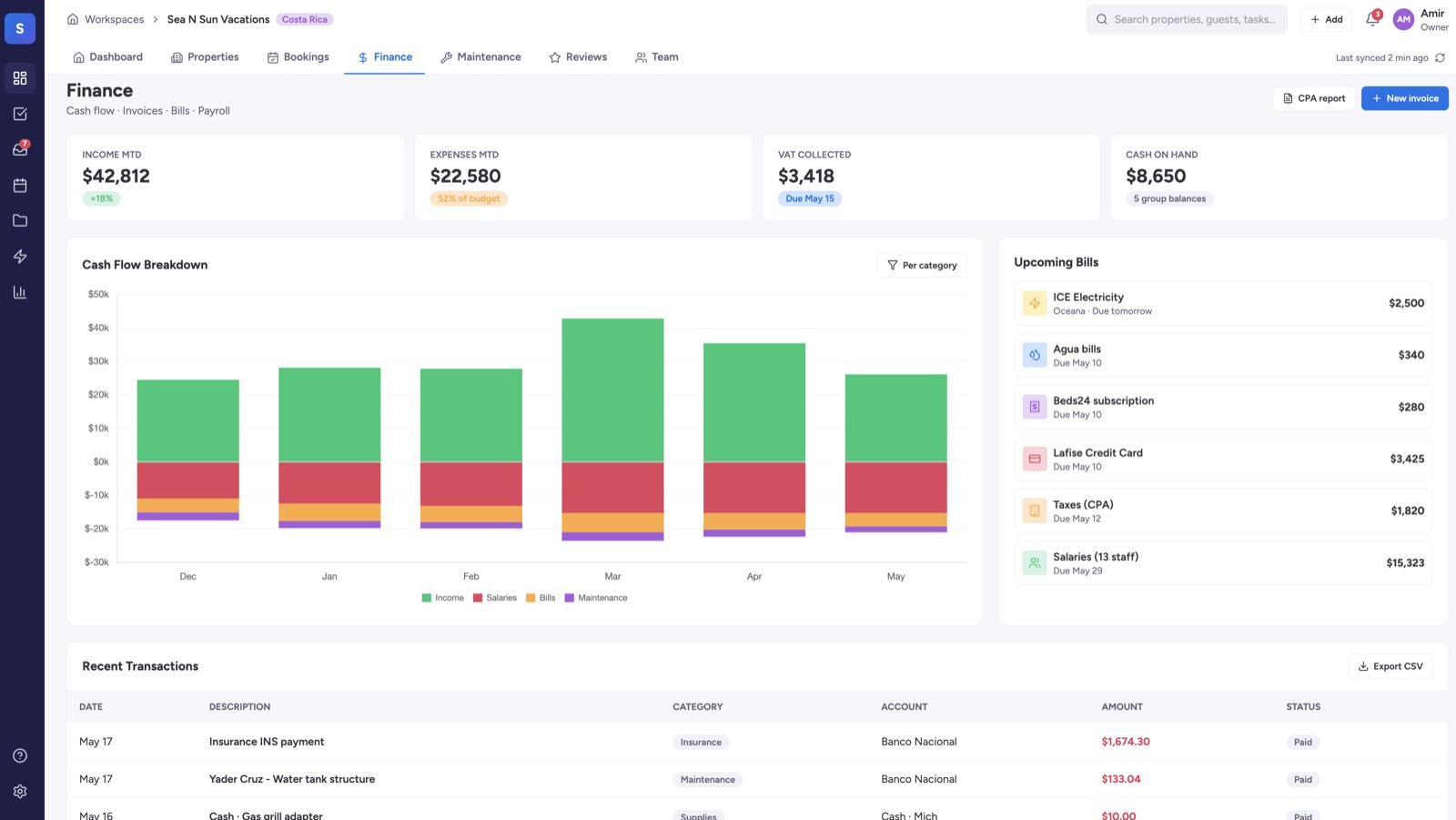
Task: Create a New invoice
Action: [1405, 98]
